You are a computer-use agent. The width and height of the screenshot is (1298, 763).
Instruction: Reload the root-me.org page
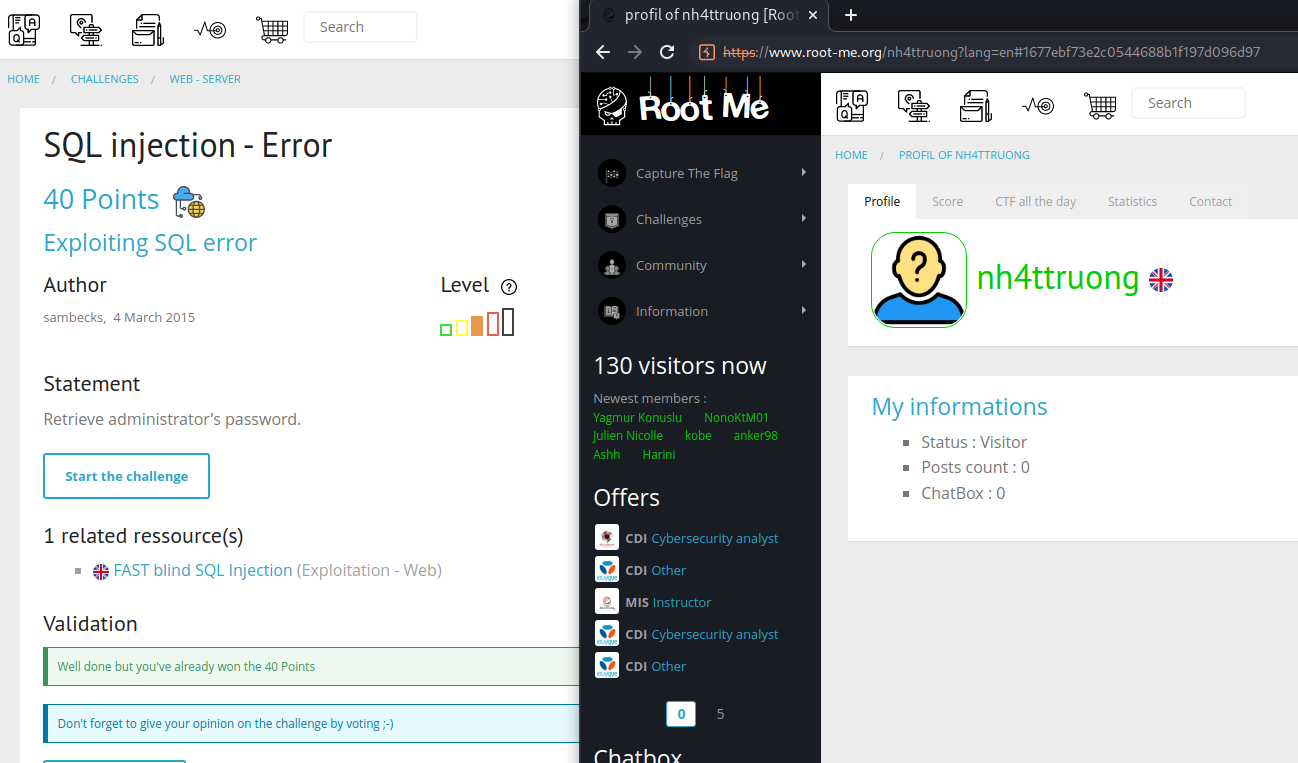(668, 52)
